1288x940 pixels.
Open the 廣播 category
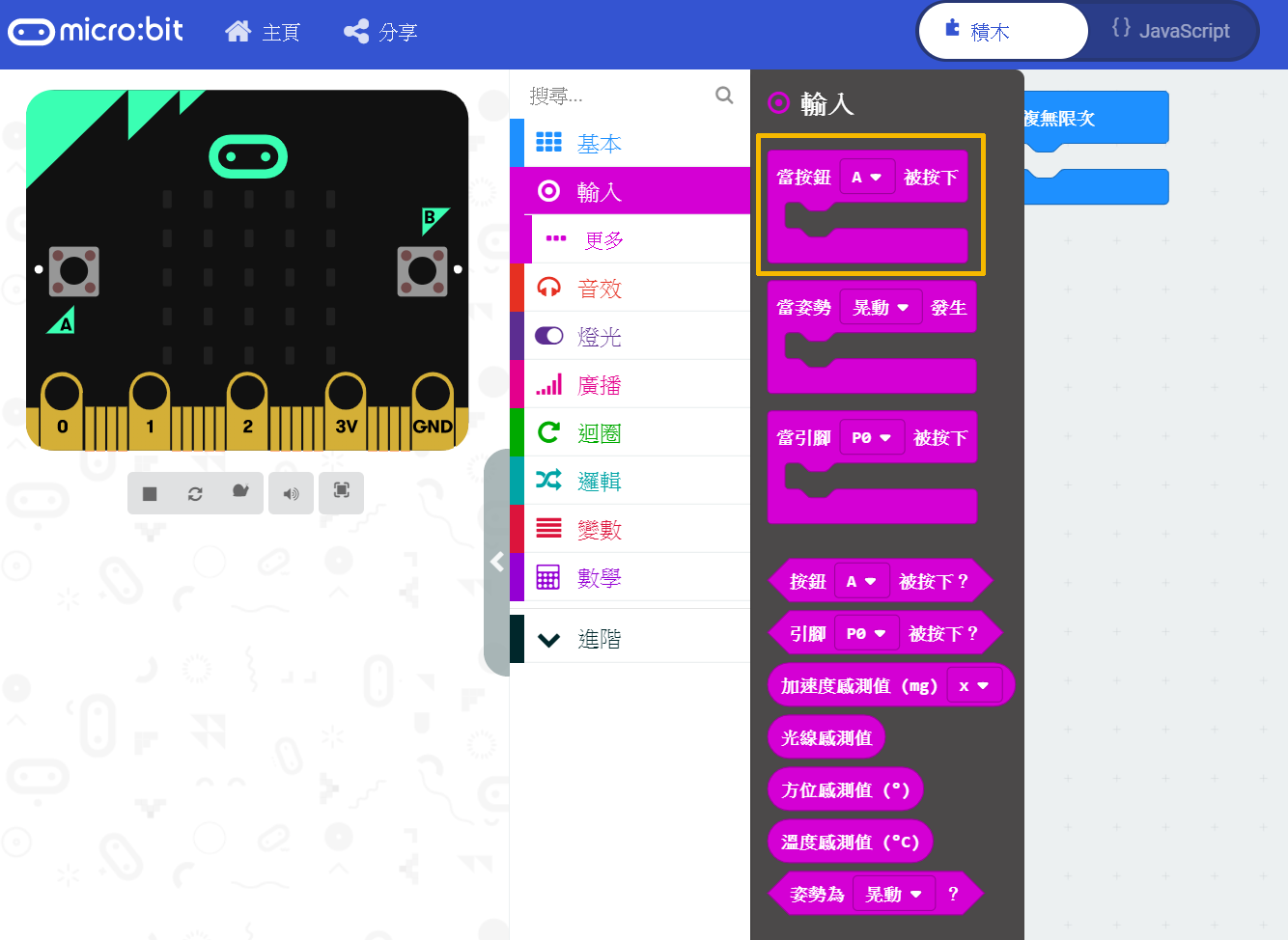(630, 384)
